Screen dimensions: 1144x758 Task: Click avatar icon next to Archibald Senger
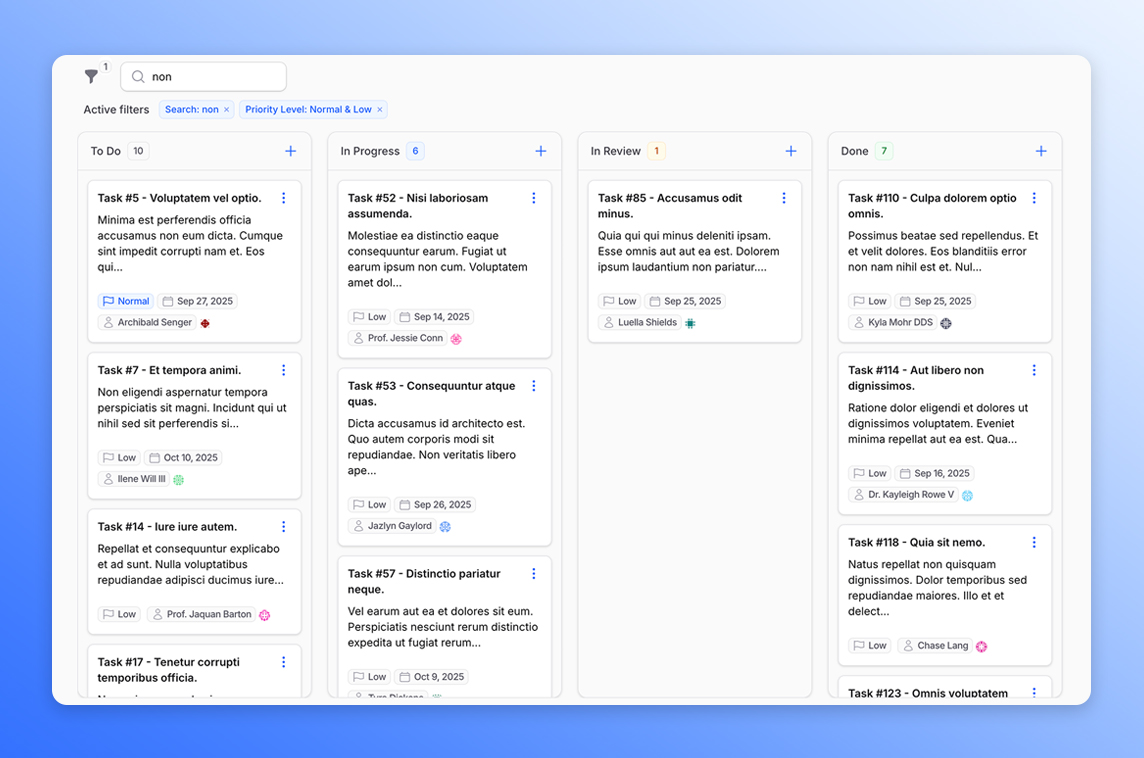coord(205,323)
